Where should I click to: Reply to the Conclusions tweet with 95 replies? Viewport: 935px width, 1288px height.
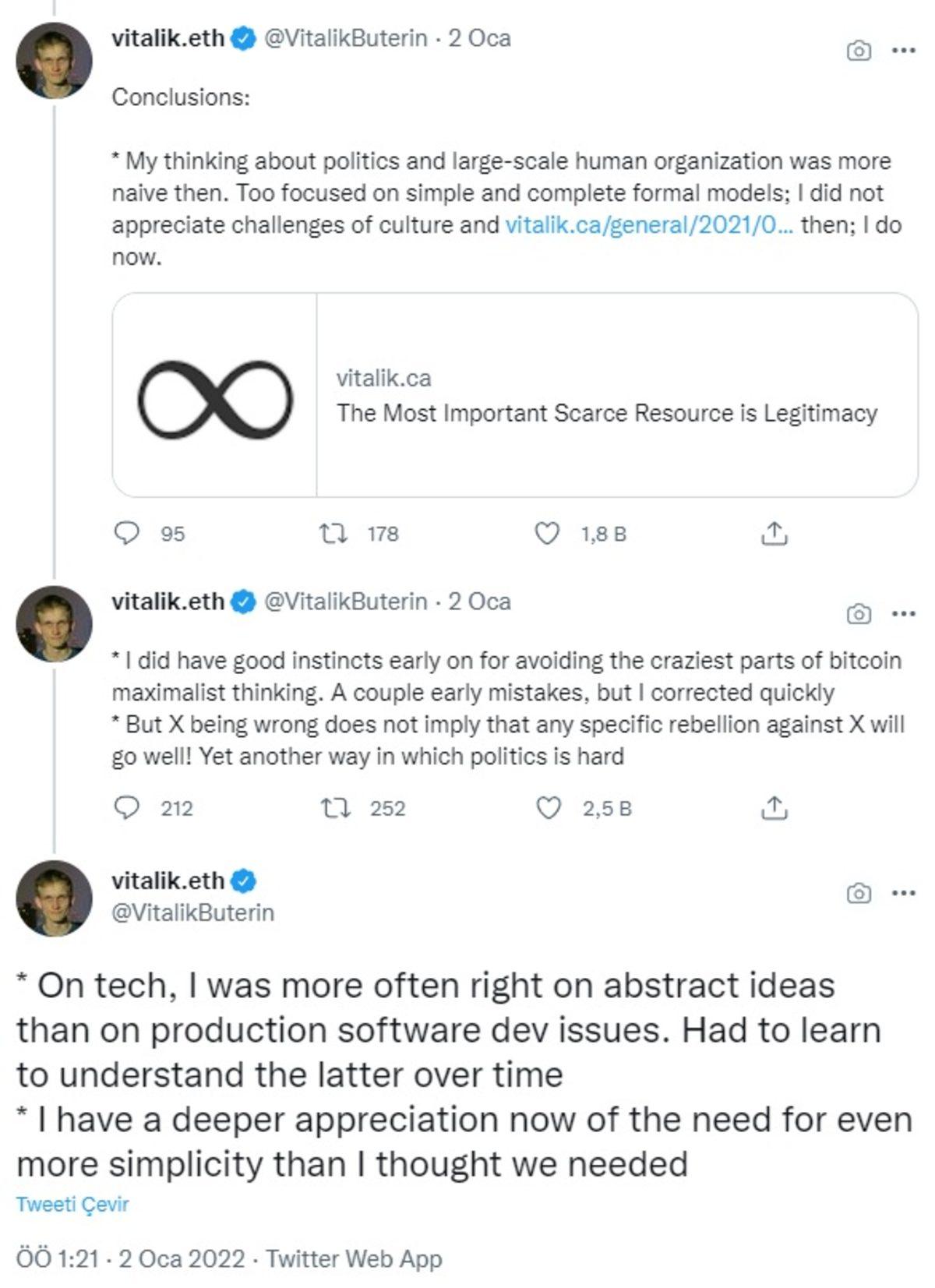point(127,533)
